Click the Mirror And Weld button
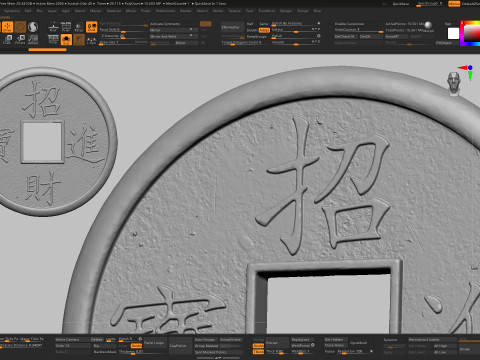Viewport: 480px width, 360px height. pos(174,36)
